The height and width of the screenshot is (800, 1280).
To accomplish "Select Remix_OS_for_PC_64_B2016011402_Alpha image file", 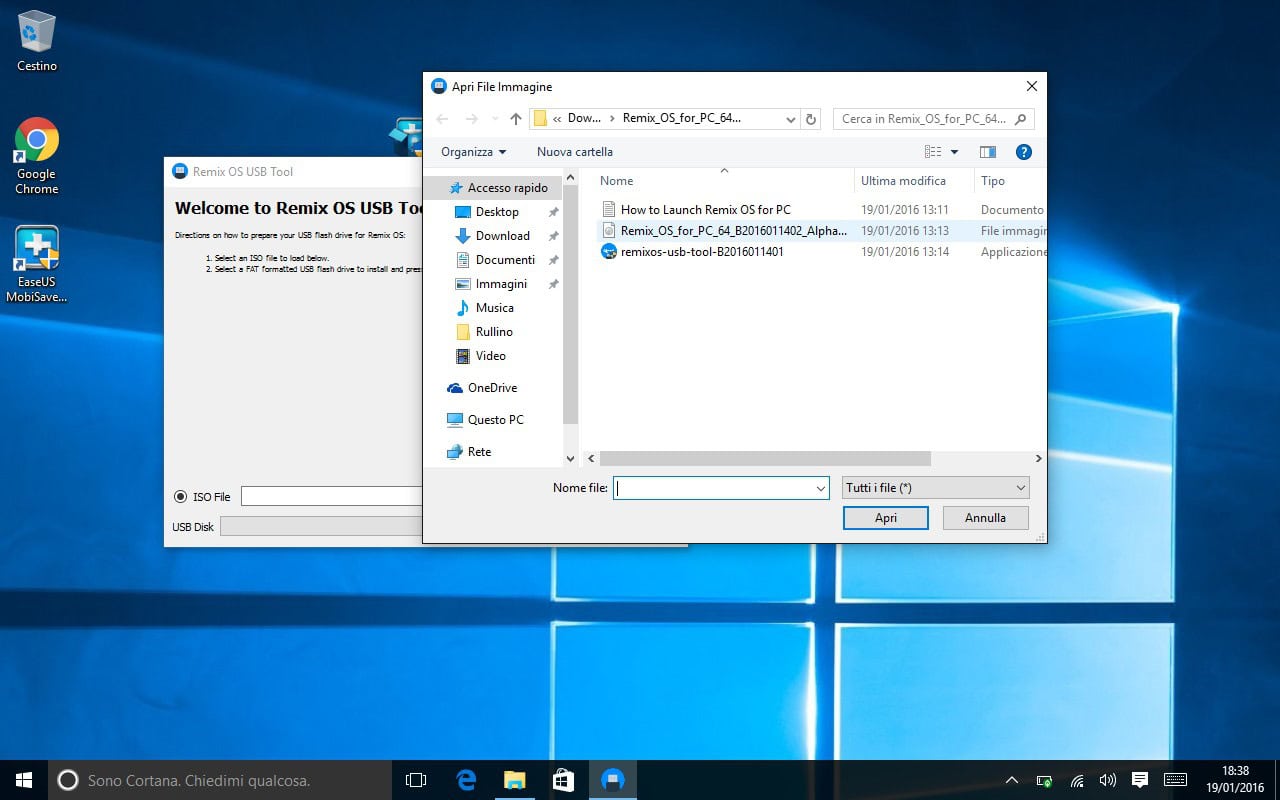I will 733,231.
